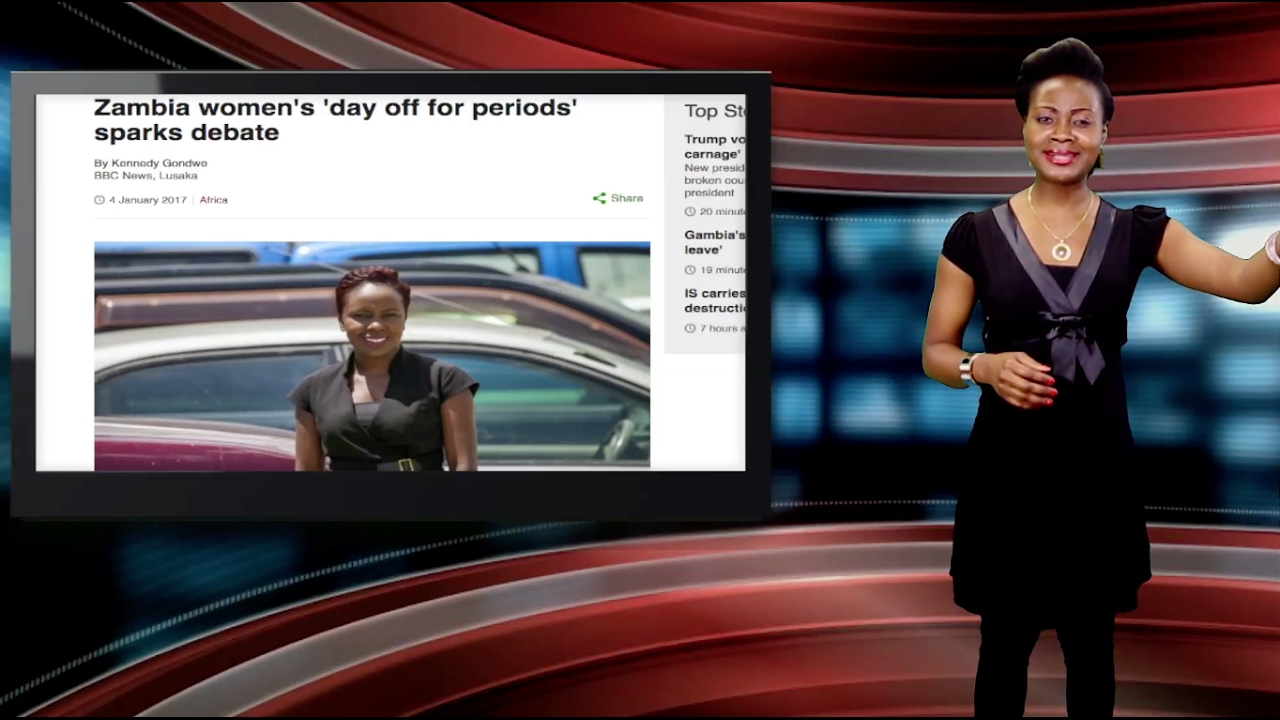1280x720 pixels.
Task: Click the clock icon beside '4 January 2017'
Action: pos(99,200)
